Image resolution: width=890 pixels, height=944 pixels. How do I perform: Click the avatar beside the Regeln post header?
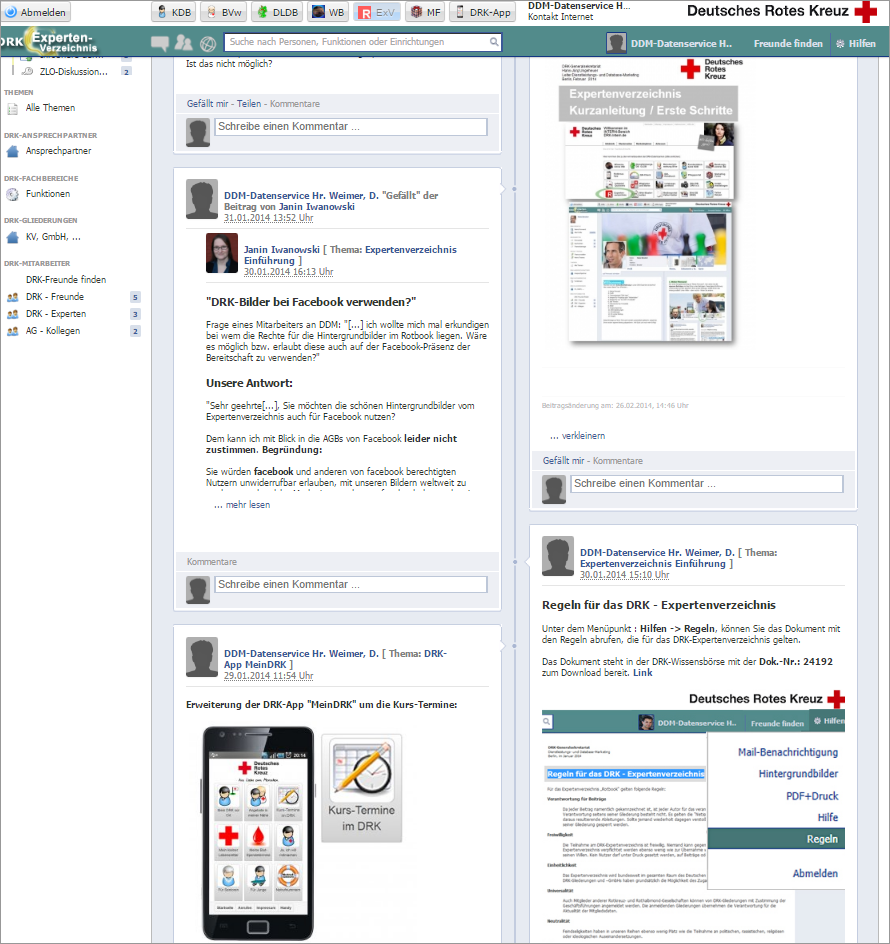pyautogui.click(x=558, y=556)
